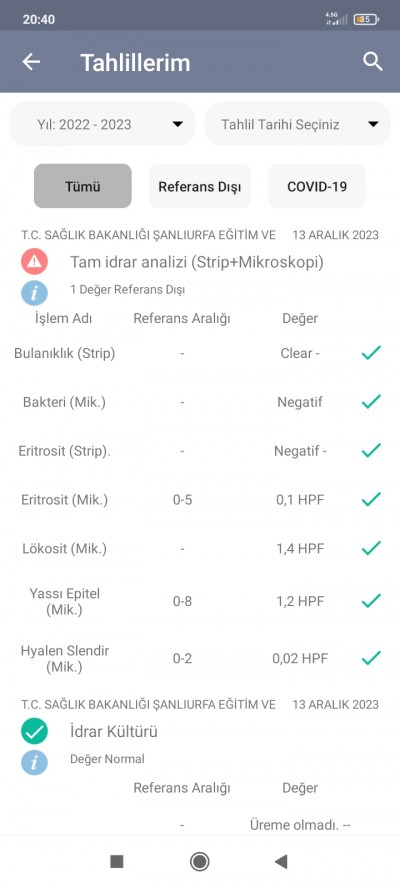Tap checkmark for Bulanıklık (Strip) row
Viewport: 400px width, 888px height.
click(371, 353)
